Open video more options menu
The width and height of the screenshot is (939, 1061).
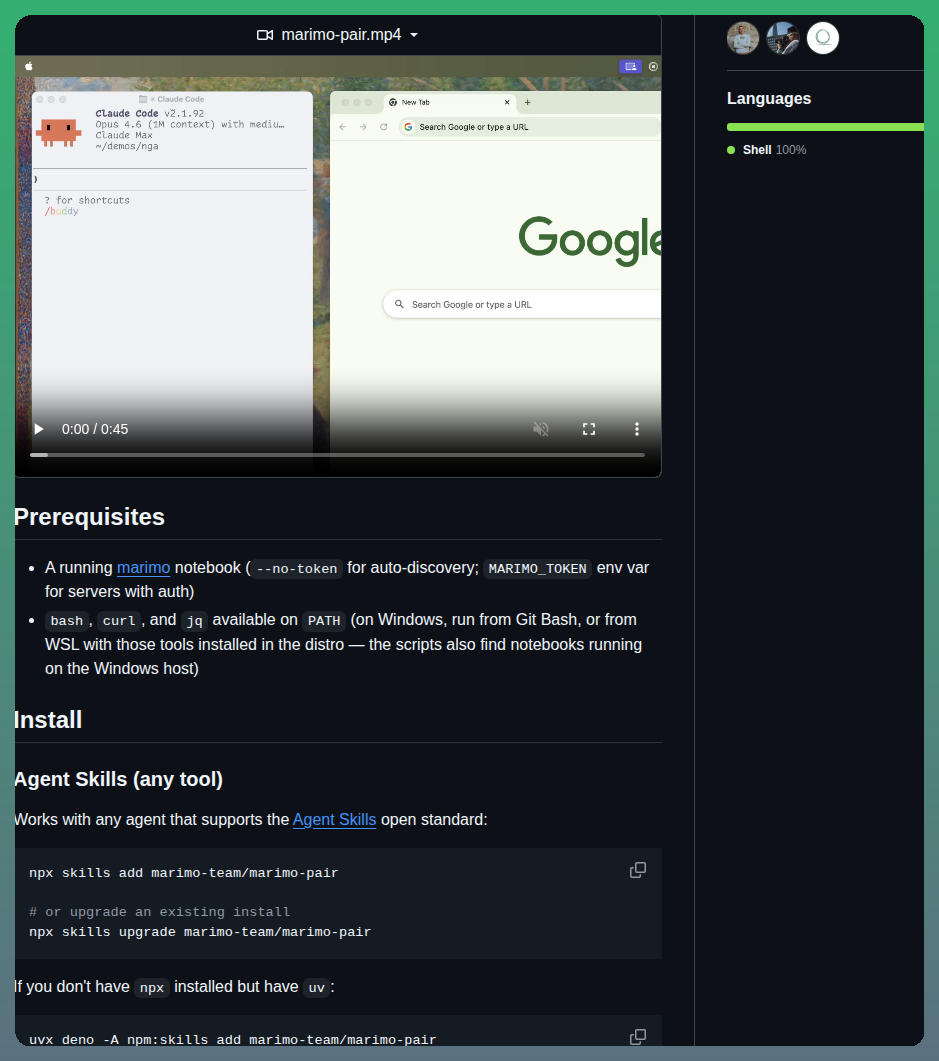(x=637, y=429)
